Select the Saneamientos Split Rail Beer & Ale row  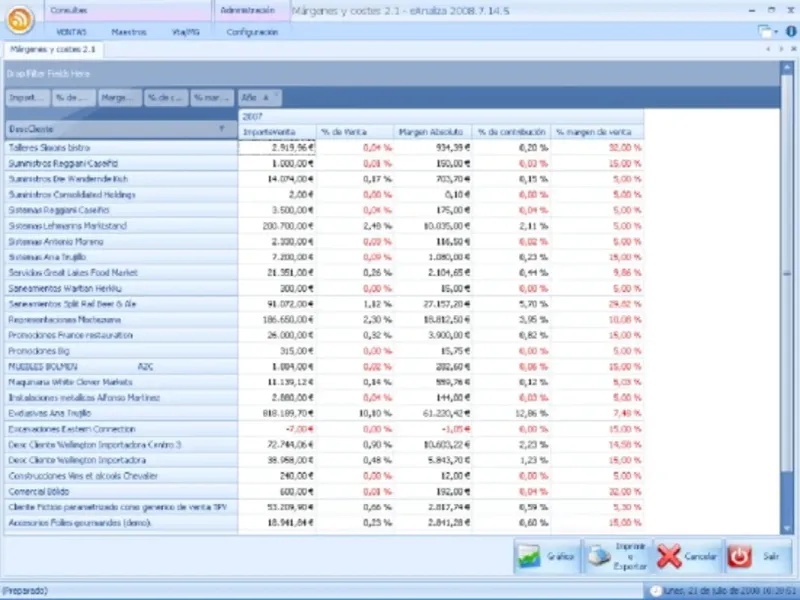click(x=120, y=304)
